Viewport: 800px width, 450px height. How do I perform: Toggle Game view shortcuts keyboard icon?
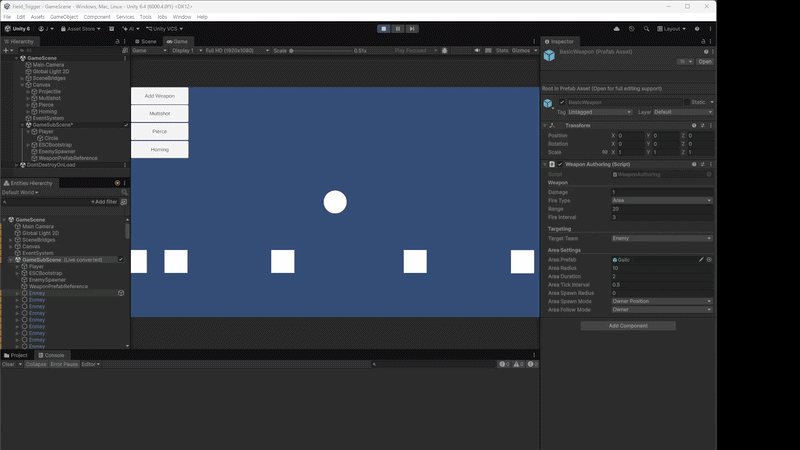[x=488, y=51]
